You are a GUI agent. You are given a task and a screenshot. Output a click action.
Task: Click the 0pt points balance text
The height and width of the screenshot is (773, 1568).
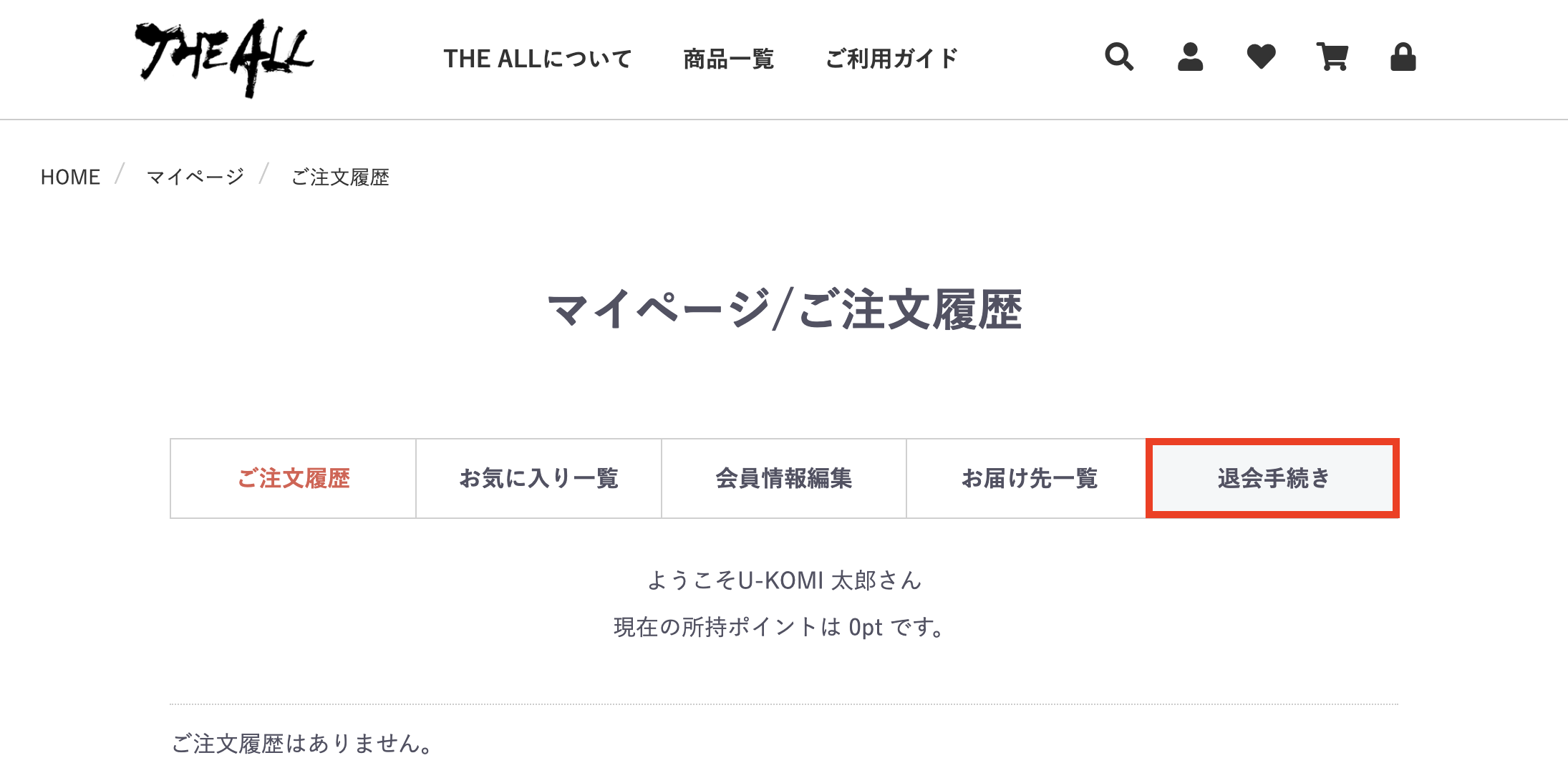tap(865, 628)
